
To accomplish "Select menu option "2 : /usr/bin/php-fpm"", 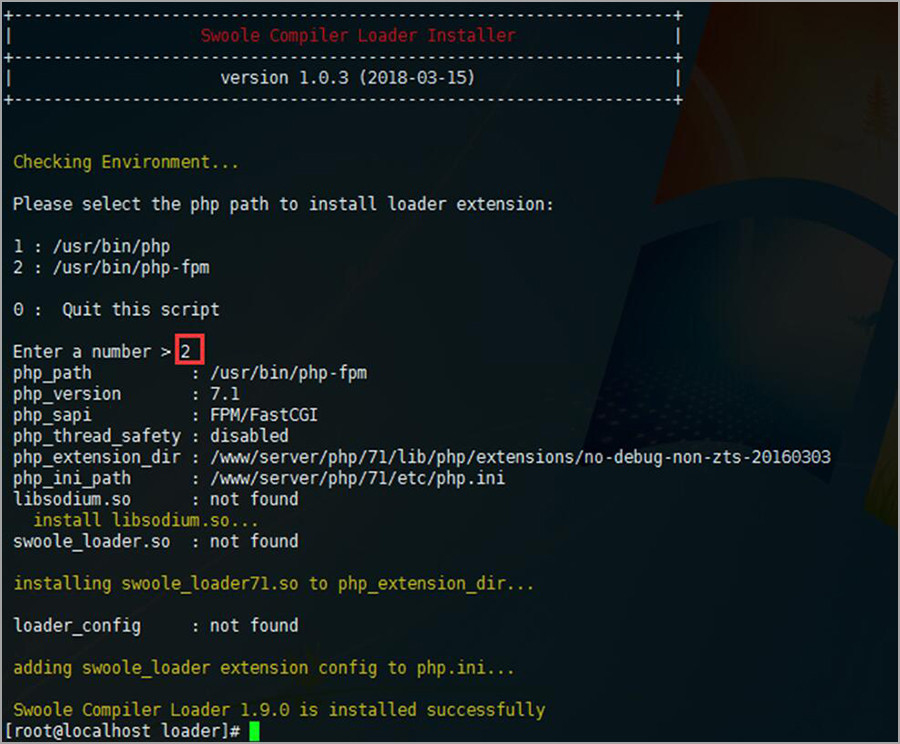I will (x=111, y=268).
